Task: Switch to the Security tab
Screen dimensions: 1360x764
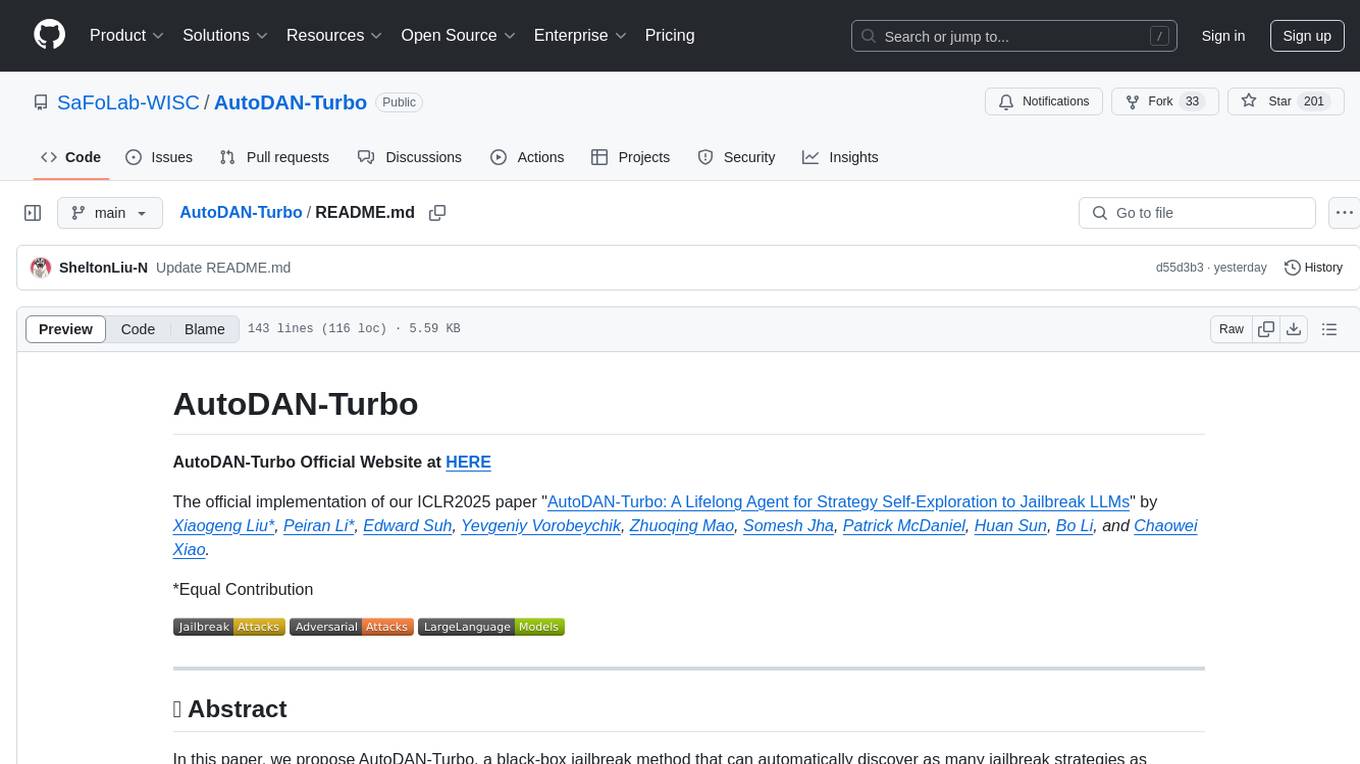Action: [x=736, y=157]
